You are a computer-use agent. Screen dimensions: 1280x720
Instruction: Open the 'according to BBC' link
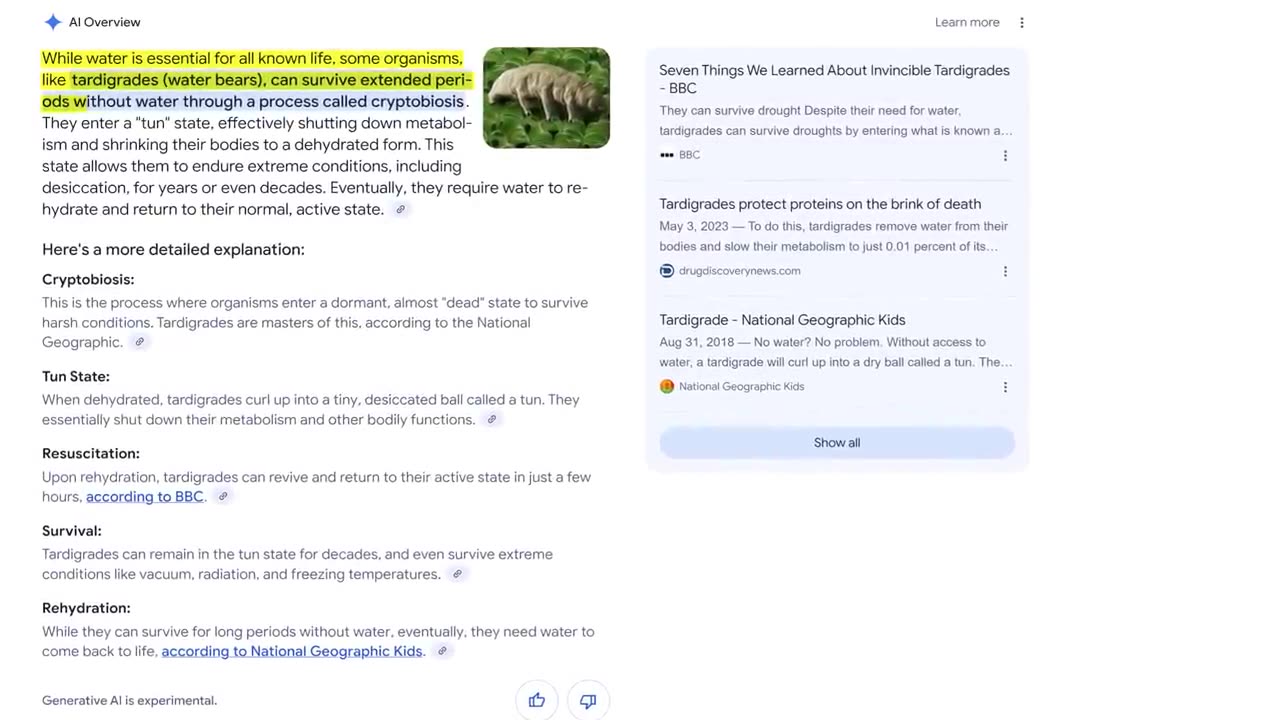point(145,496)
